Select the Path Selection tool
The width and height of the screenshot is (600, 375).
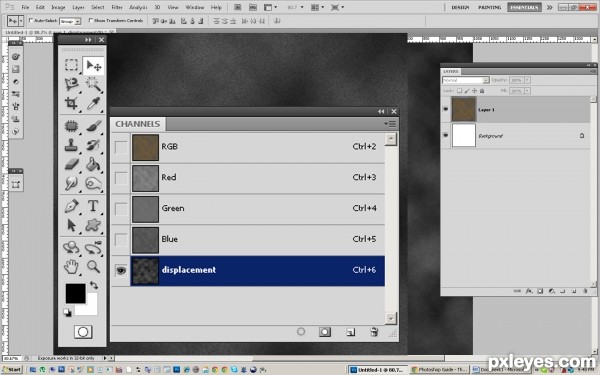coord(71,225)
